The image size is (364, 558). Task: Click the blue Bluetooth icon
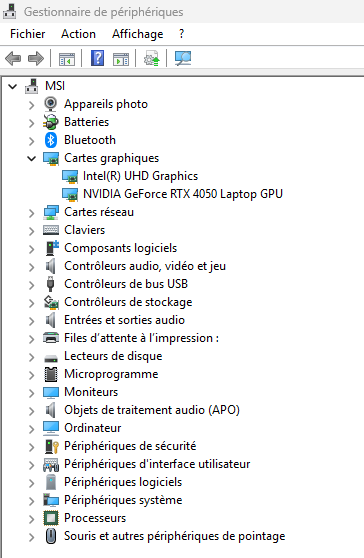point(51,140)
